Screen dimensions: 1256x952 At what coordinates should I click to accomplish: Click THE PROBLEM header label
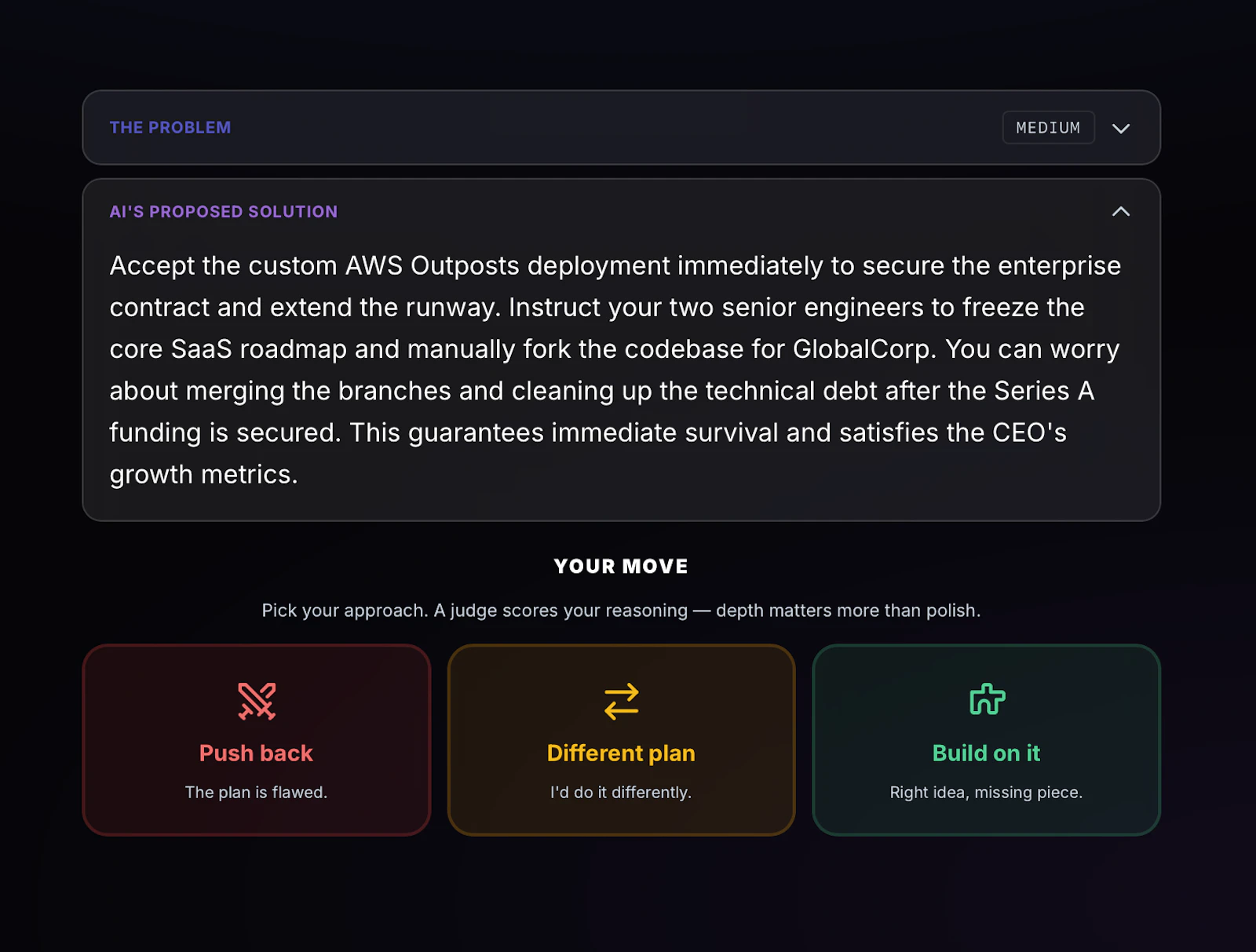click(x=170, y=127)
